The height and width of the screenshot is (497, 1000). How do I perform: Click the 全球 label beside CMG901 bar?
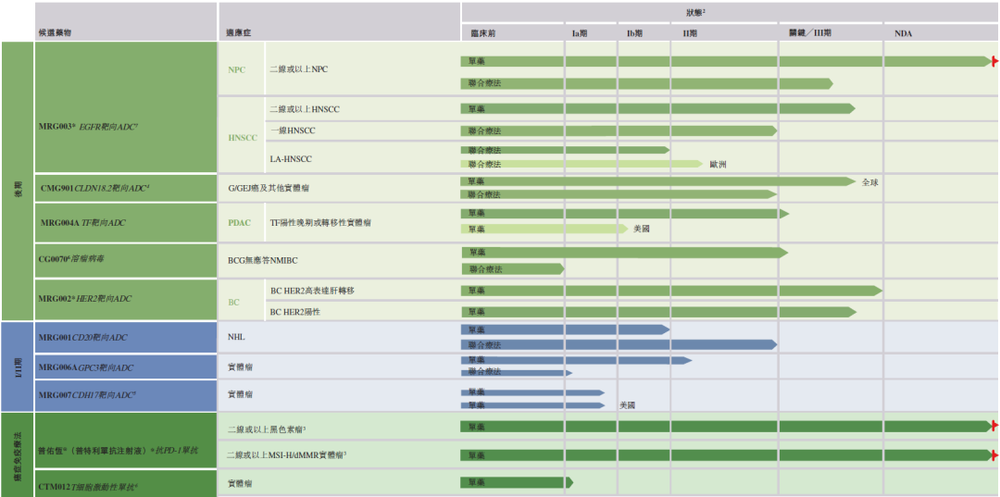point(870,182)
